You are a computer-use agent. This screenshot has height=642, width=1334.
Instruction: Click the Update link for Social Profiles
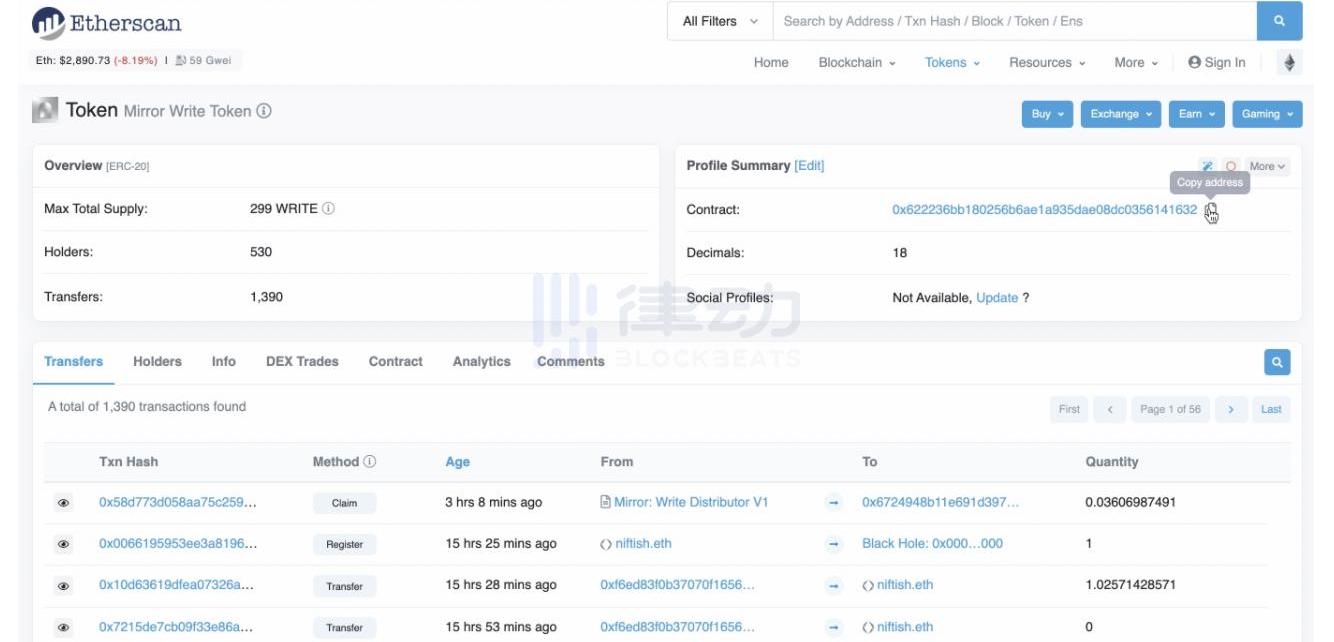point(997,298)
